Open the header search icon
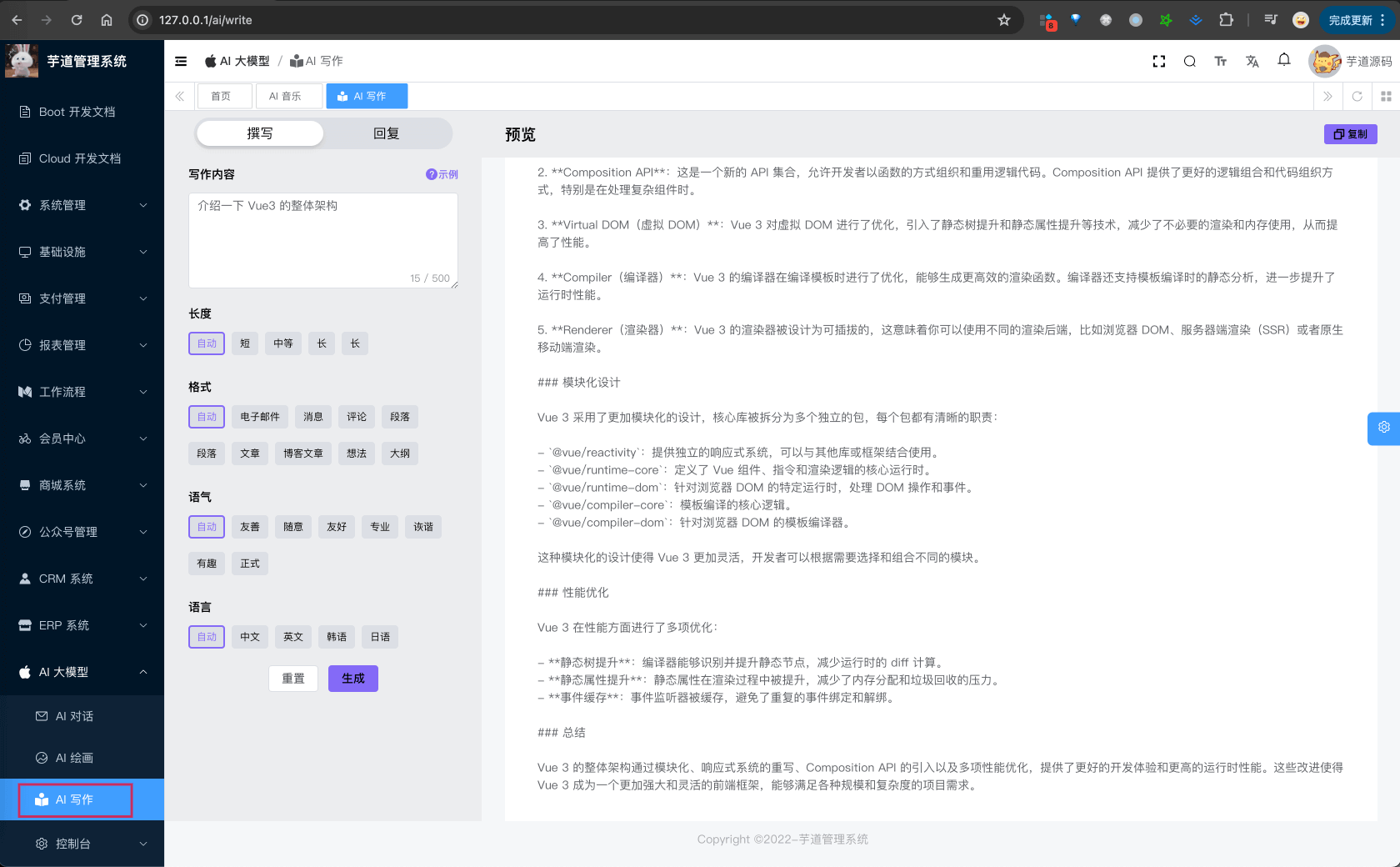This screenshot has height=867, width=1400. (1189, 61)
